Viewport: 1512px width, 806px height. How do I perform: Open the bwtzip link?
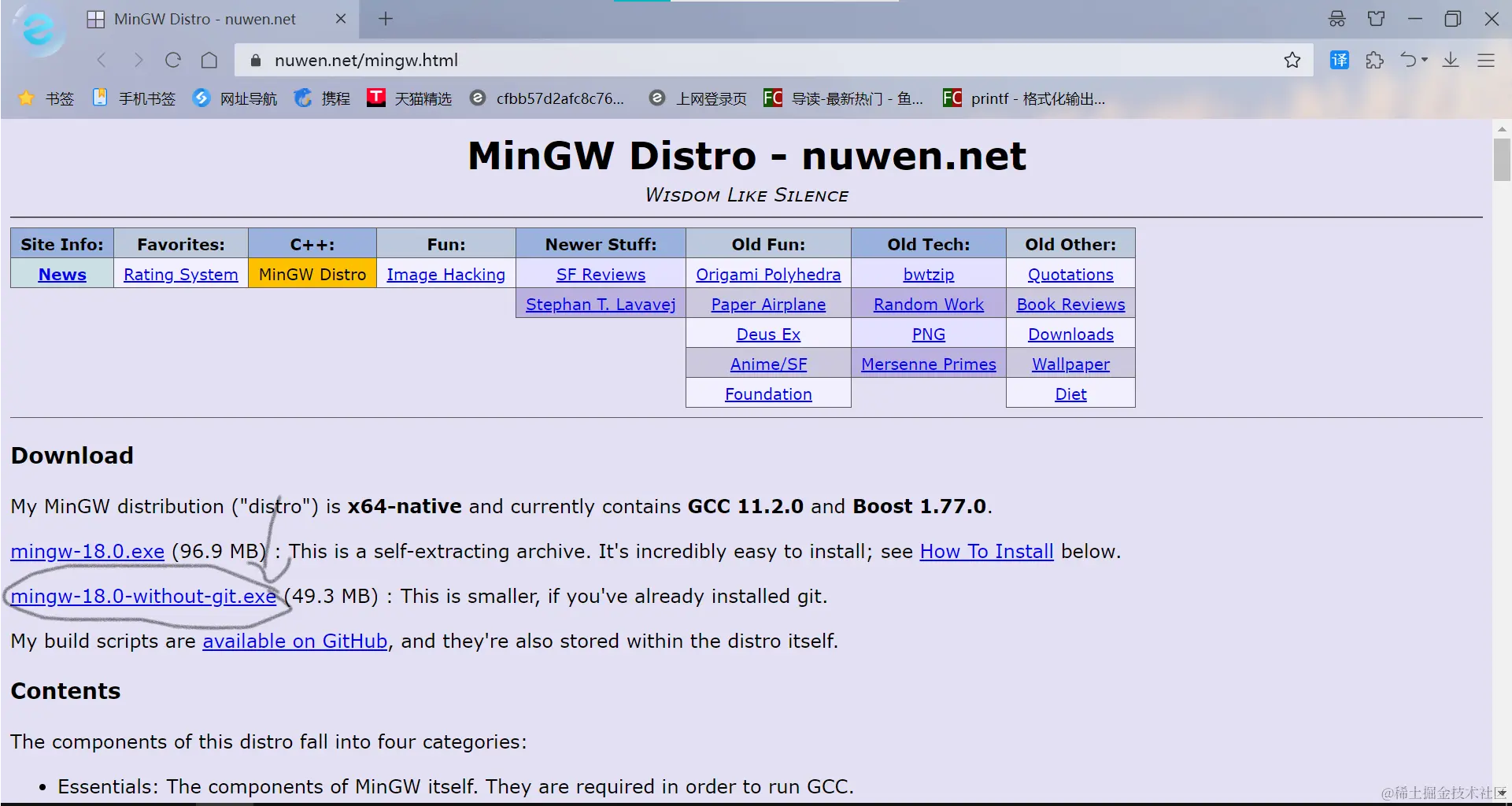[x=929, y=275]
